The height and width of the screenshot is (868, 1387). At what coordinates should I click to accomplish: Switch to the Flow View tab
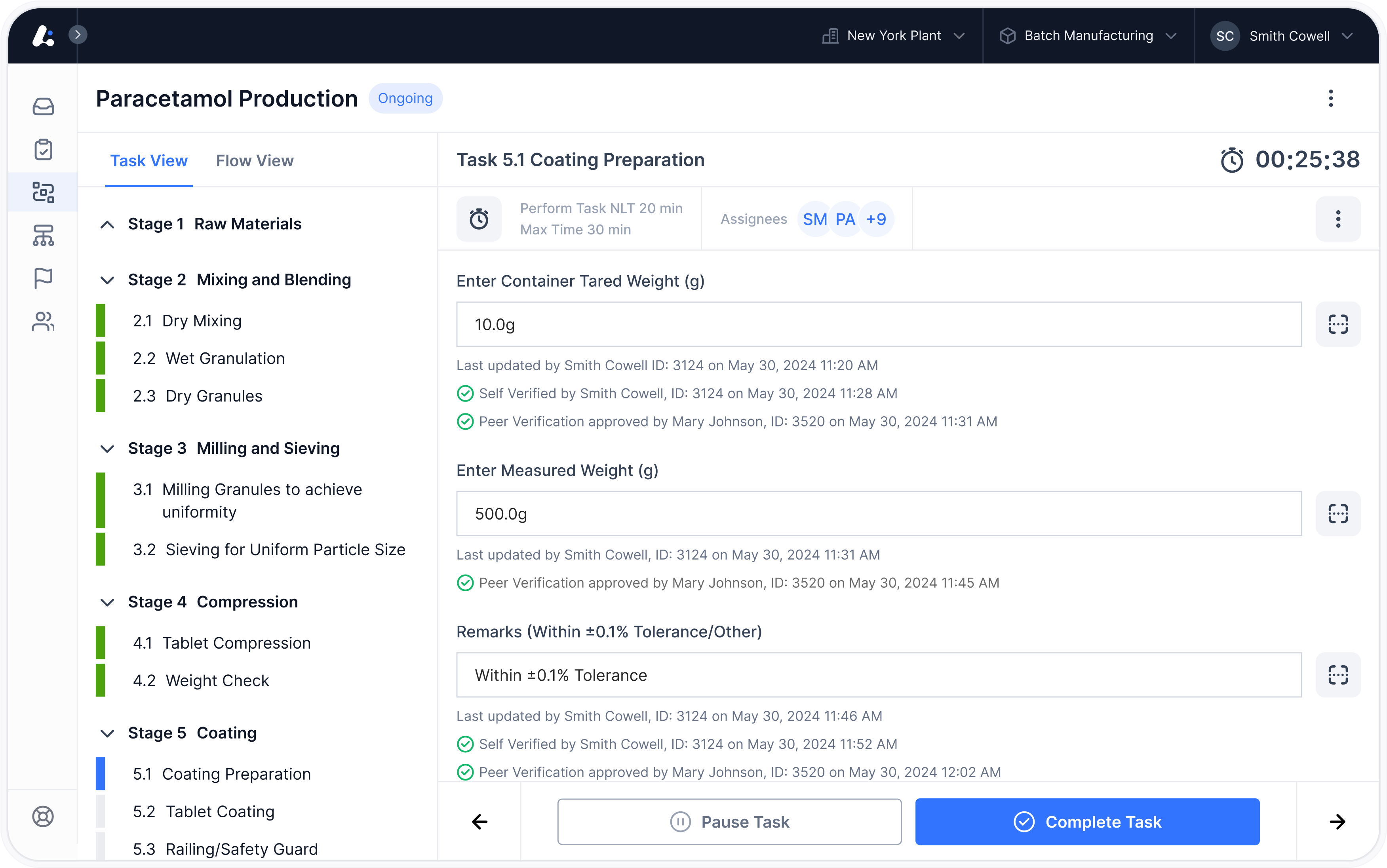(x=255, y=161)
